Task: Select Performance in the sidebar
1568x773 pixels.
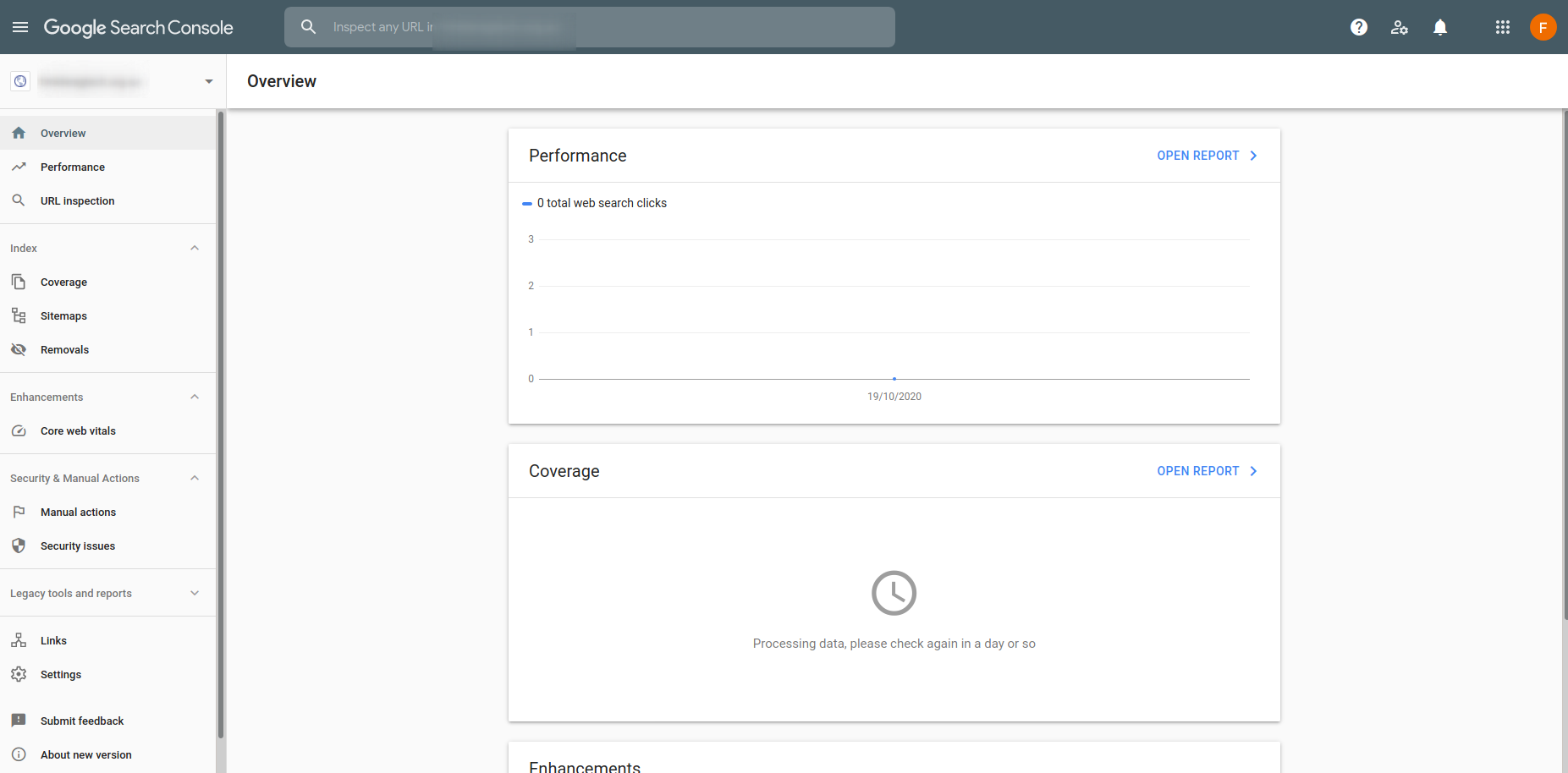Action: tap(108, 167)
